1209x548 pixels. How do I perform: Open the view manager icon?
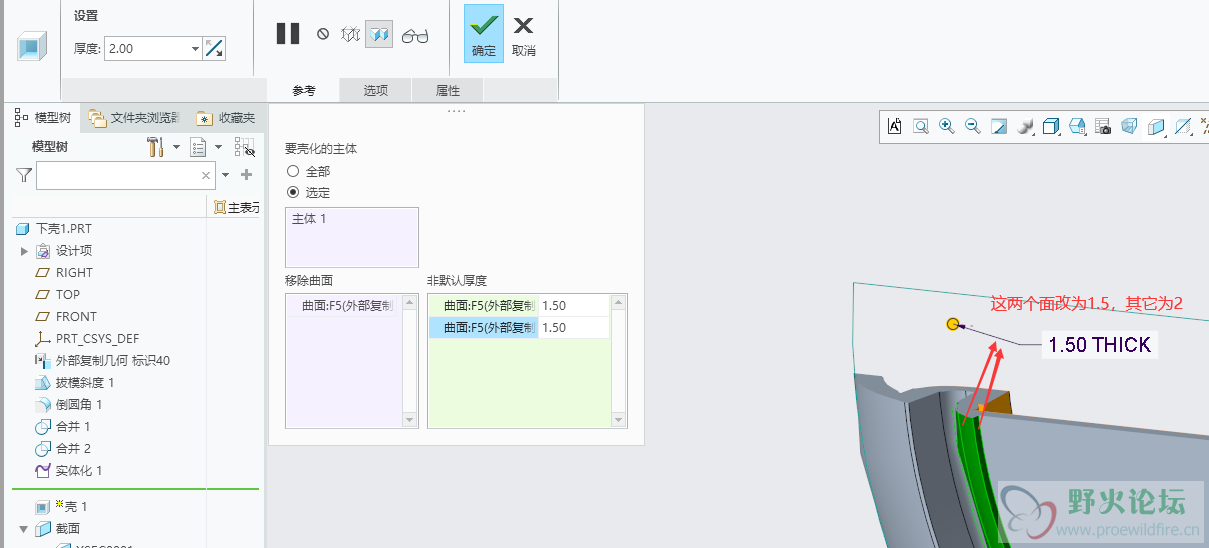pyautogui.click(x=1103, y=126)
